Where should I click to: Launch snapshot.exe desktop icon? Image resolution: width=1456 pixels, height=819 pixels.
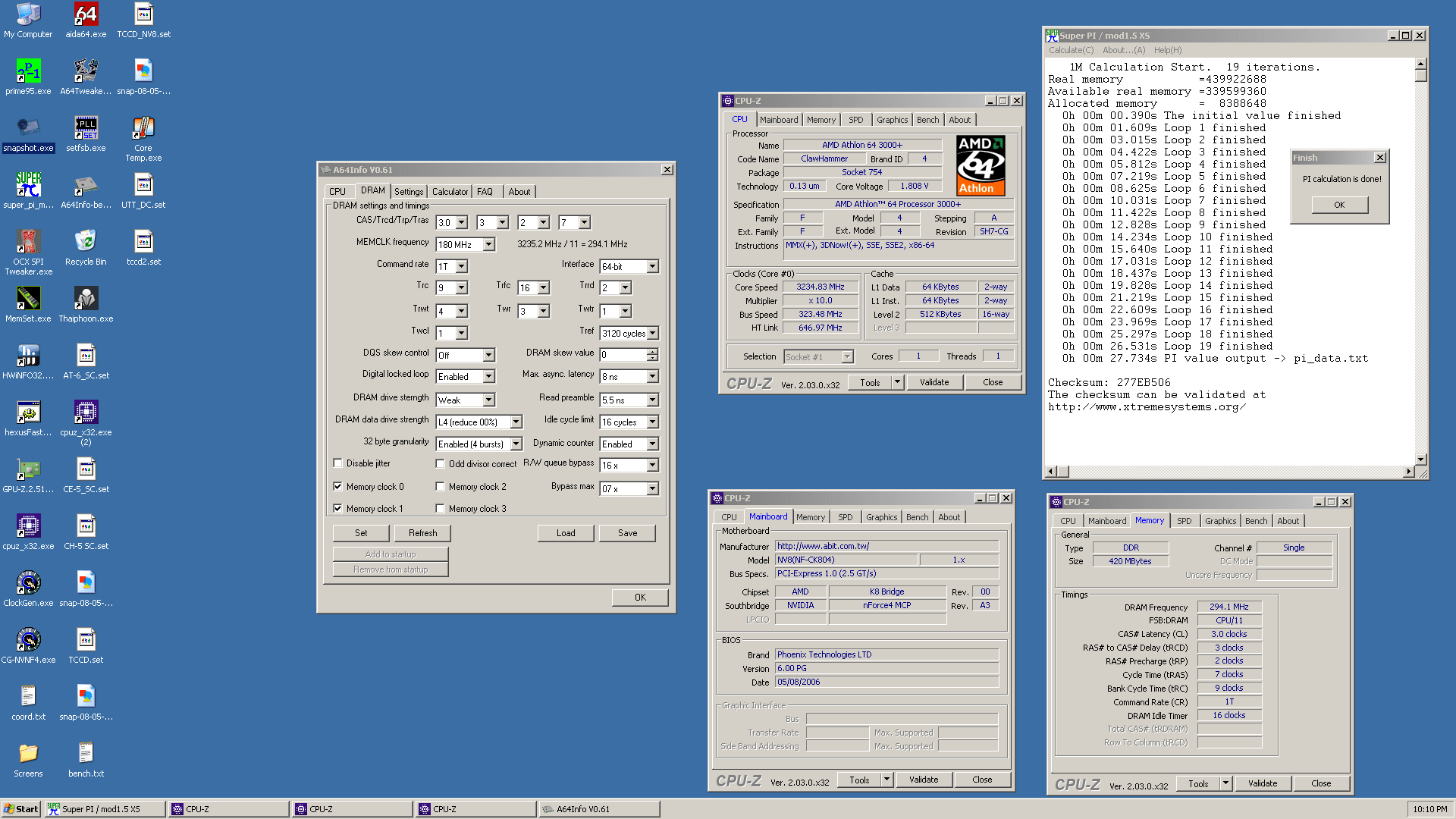[x=28, y=134]
